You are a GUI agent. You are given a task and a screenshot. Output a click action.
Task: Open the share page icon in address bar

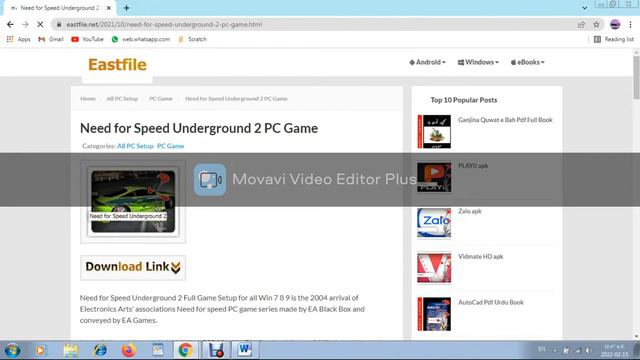tap(581, 24)
